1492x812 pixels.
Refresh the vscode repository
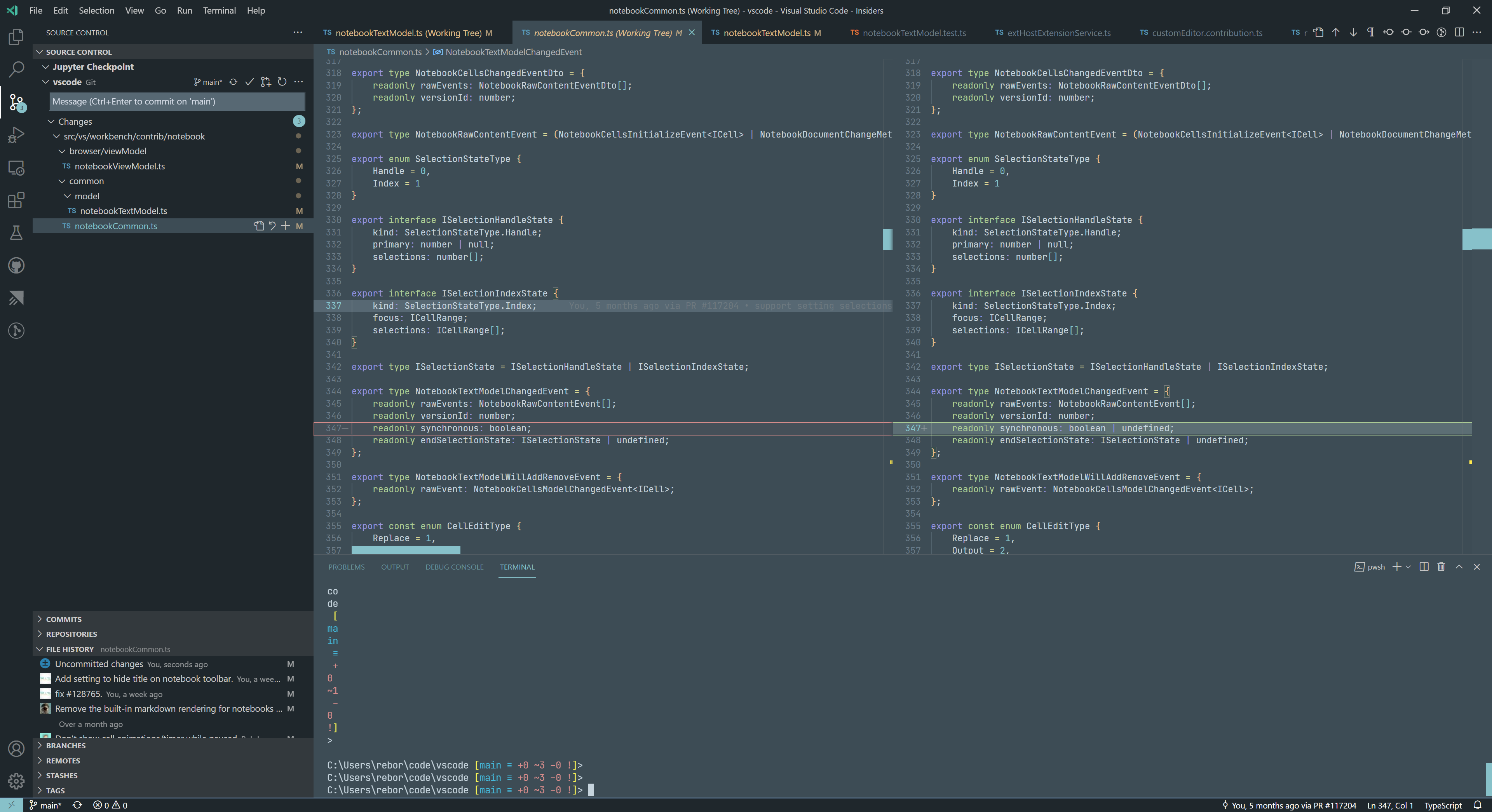(x=282, y=82)
